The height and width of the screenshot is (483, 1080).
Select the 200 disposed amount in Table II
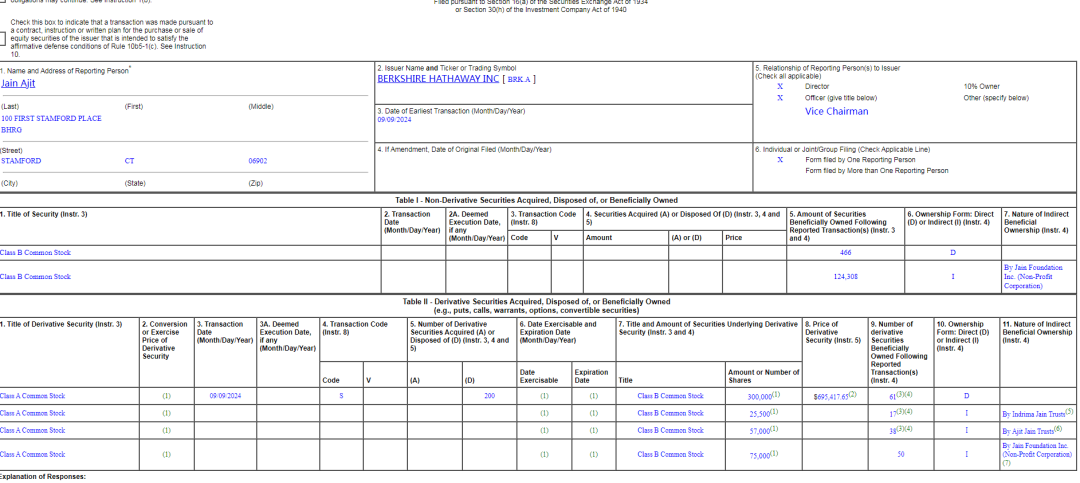(x=489, y=396)
